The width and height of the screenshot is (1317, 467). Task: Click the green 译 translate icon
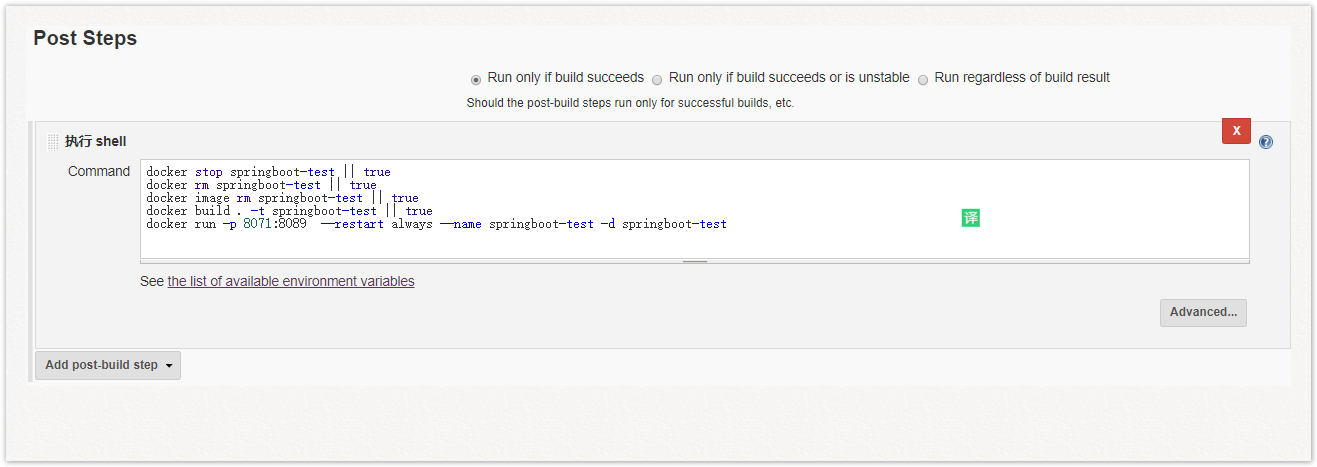970,218
